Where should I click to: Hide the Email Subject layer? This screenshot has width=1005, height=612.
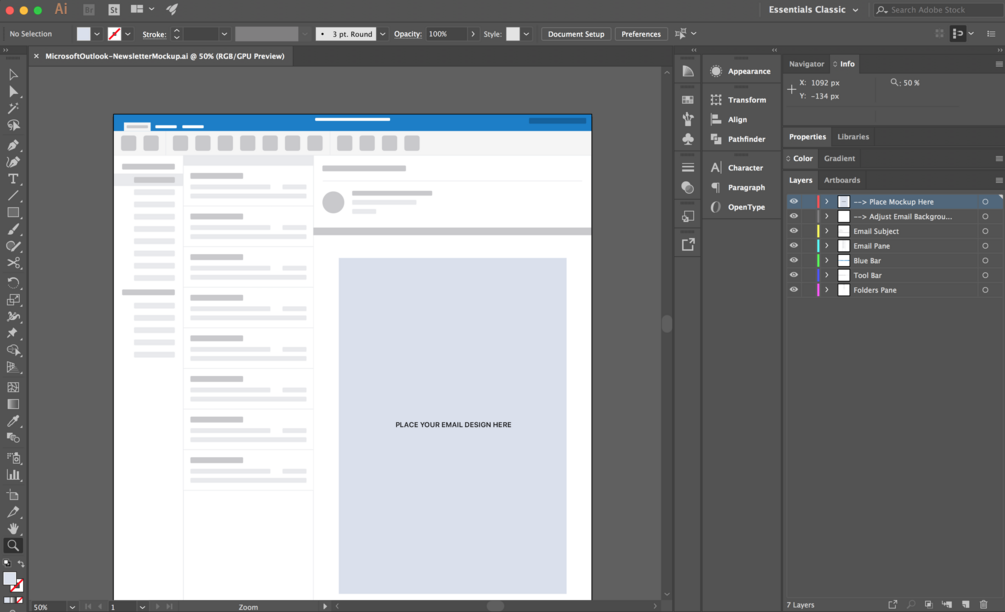[793, 231]
